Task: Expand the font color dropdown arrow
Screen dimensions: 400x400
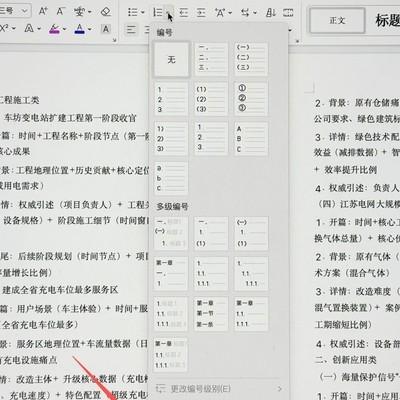Action: click(90, 29)
